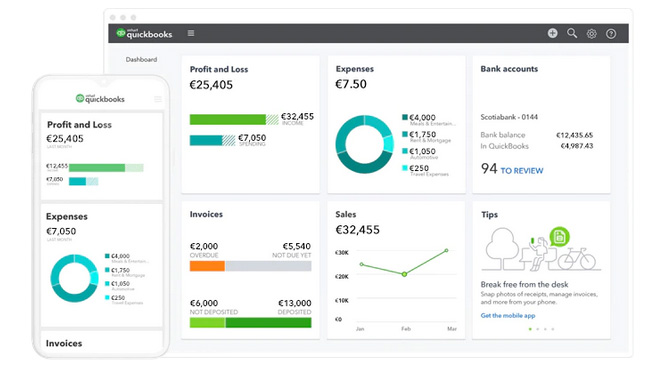Click the green receipt icon in Tips

pyautogui.click(x=559, y=237)
